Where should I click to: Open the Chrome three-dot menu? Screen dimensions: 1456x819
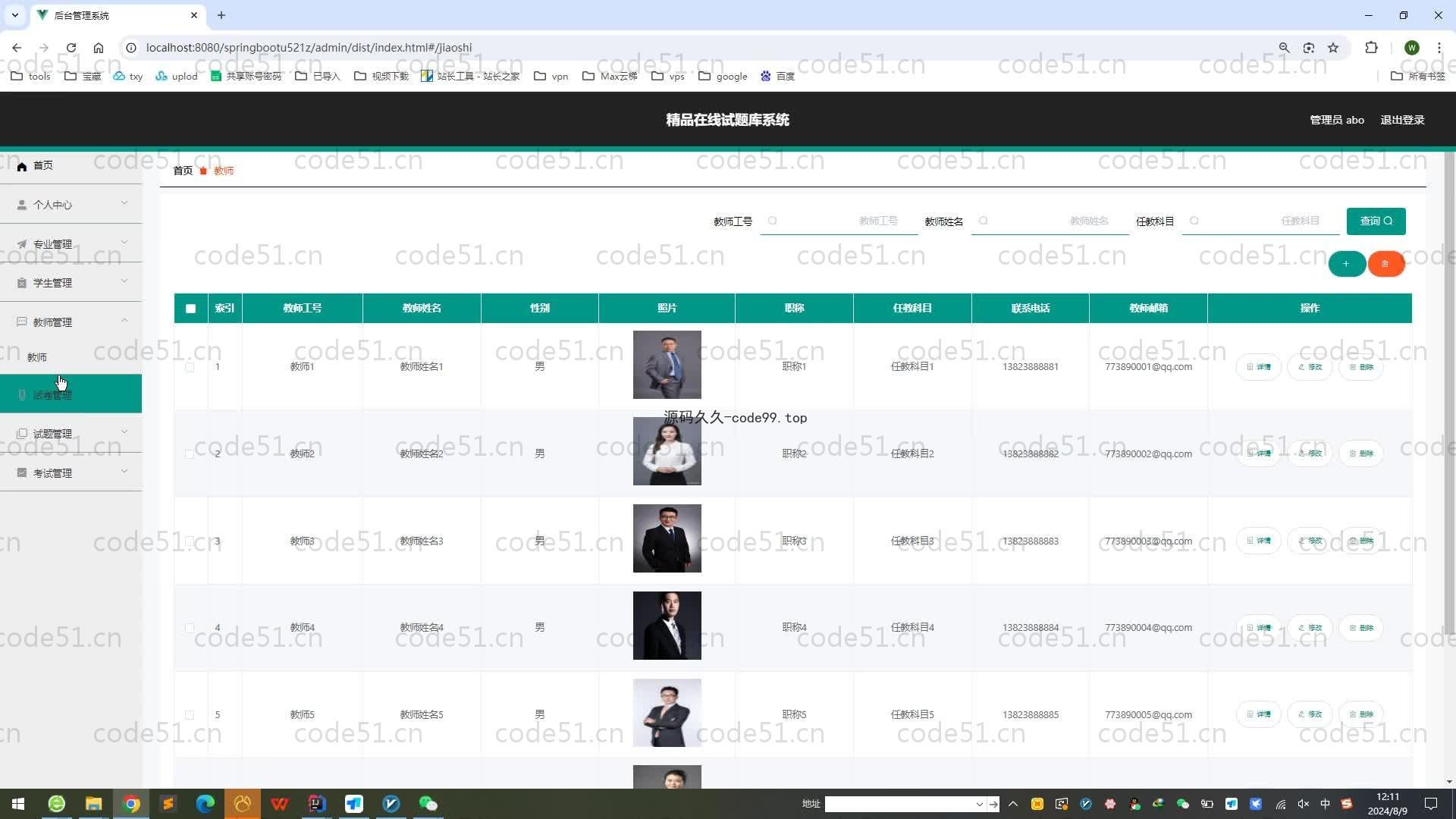[x=1439, y=48]
